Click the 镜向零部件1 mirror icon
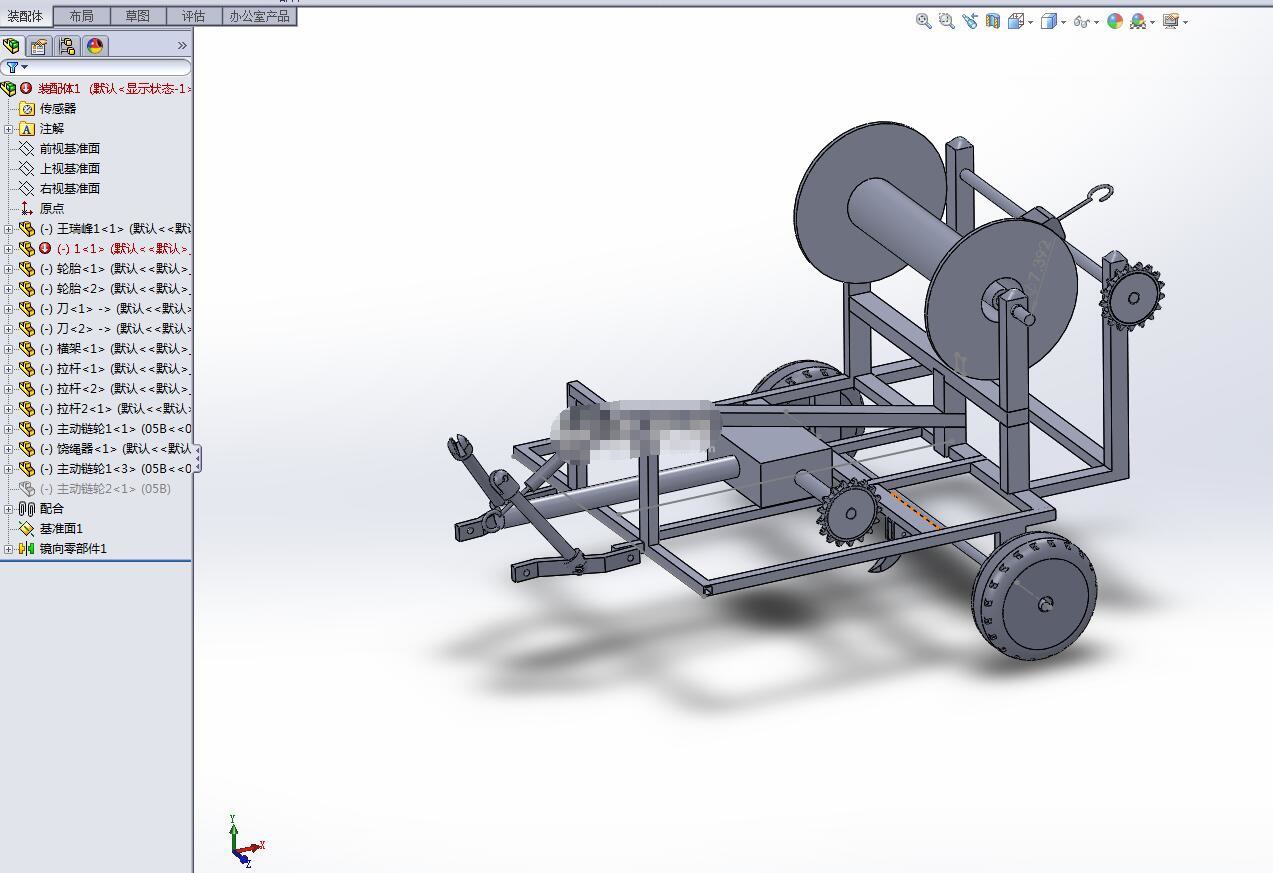Screen dimensions: 1273x873 [27, 548]
